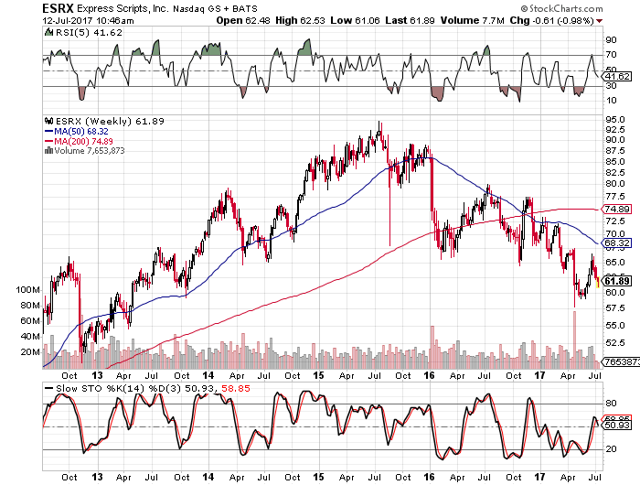Viewport: 640px width, 485px height.
Task: Click the 20 level on stochastic axis
Action: [x=611, y=449]
